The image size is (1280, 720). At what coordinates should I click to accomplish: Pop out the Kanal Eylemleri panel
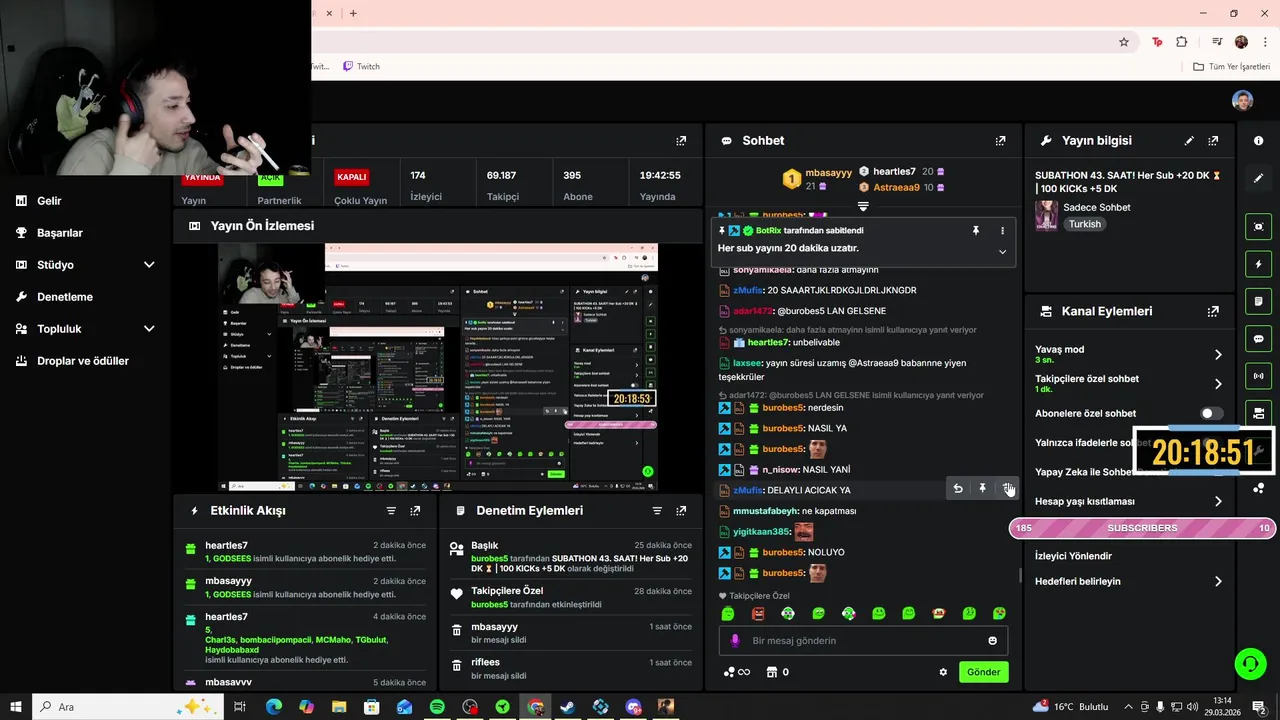point(1213,311)
